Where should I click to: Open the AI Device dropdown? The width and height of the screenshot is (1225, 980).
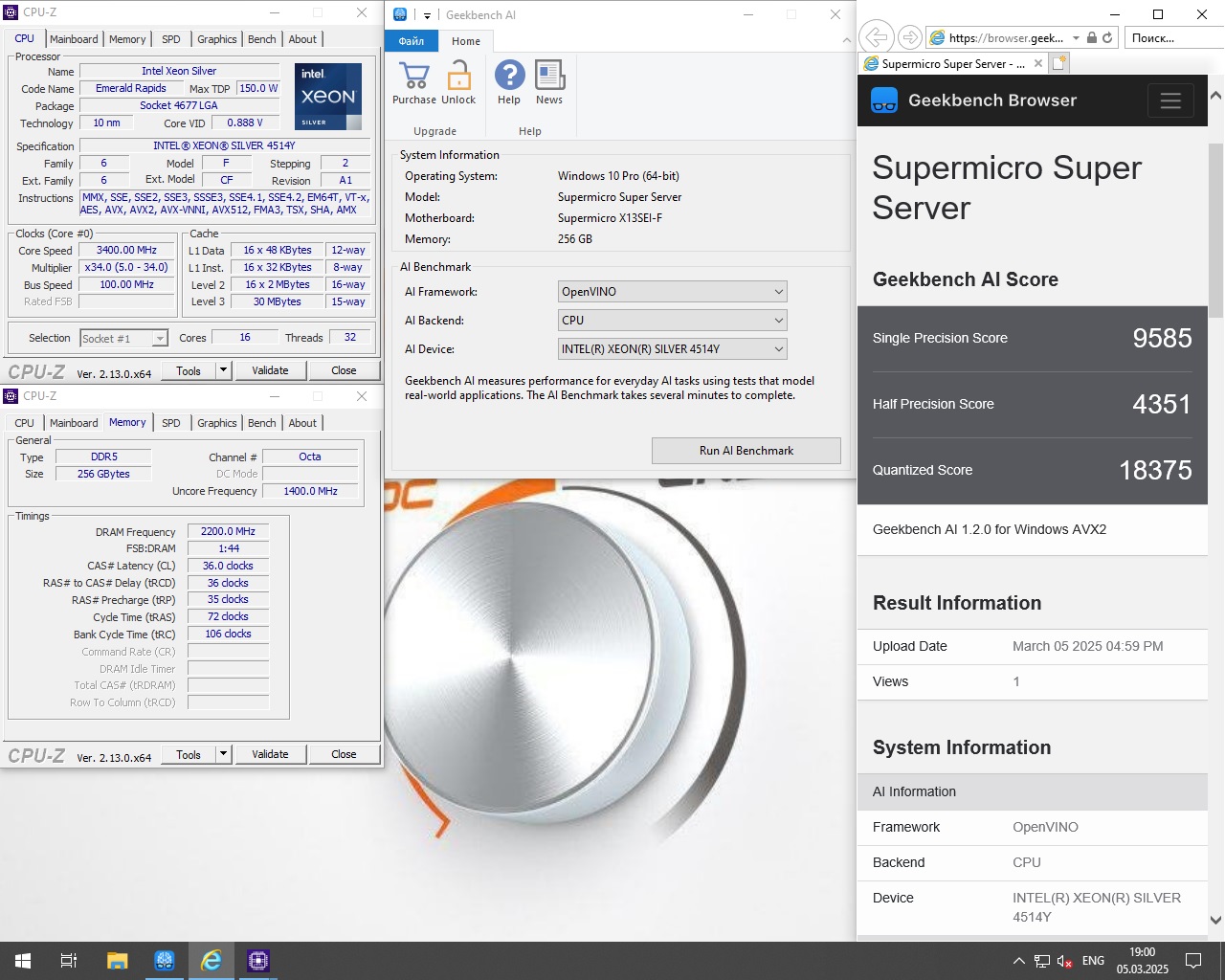(673, 349)
